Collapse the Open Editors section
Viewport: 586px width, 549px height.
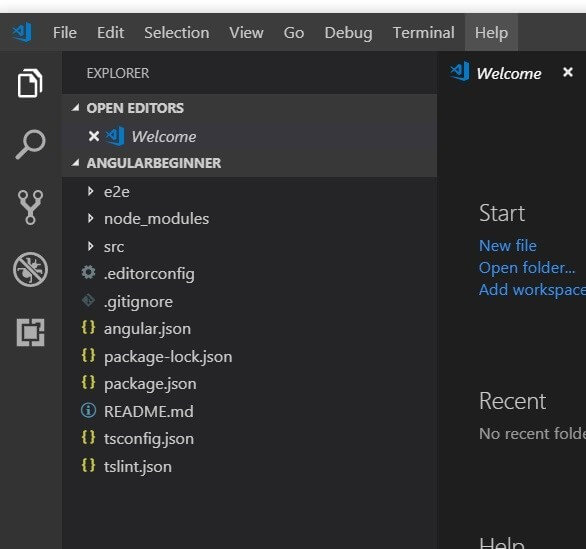pos(75,108)
